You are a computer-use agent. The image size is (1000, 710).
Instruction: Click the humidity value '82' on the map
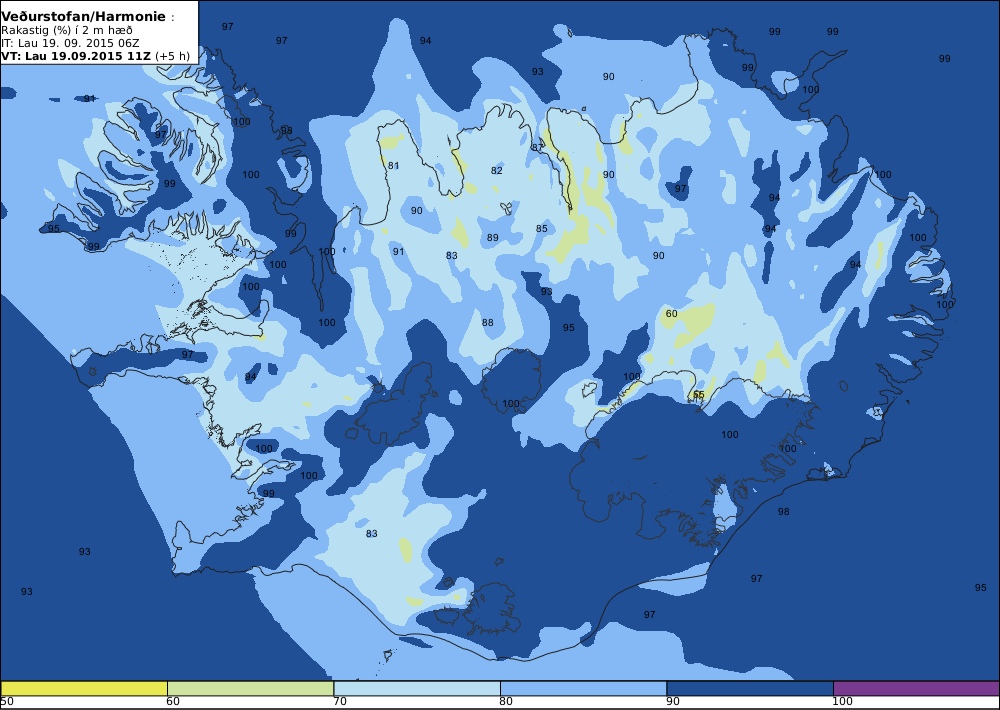pos(497,170)
